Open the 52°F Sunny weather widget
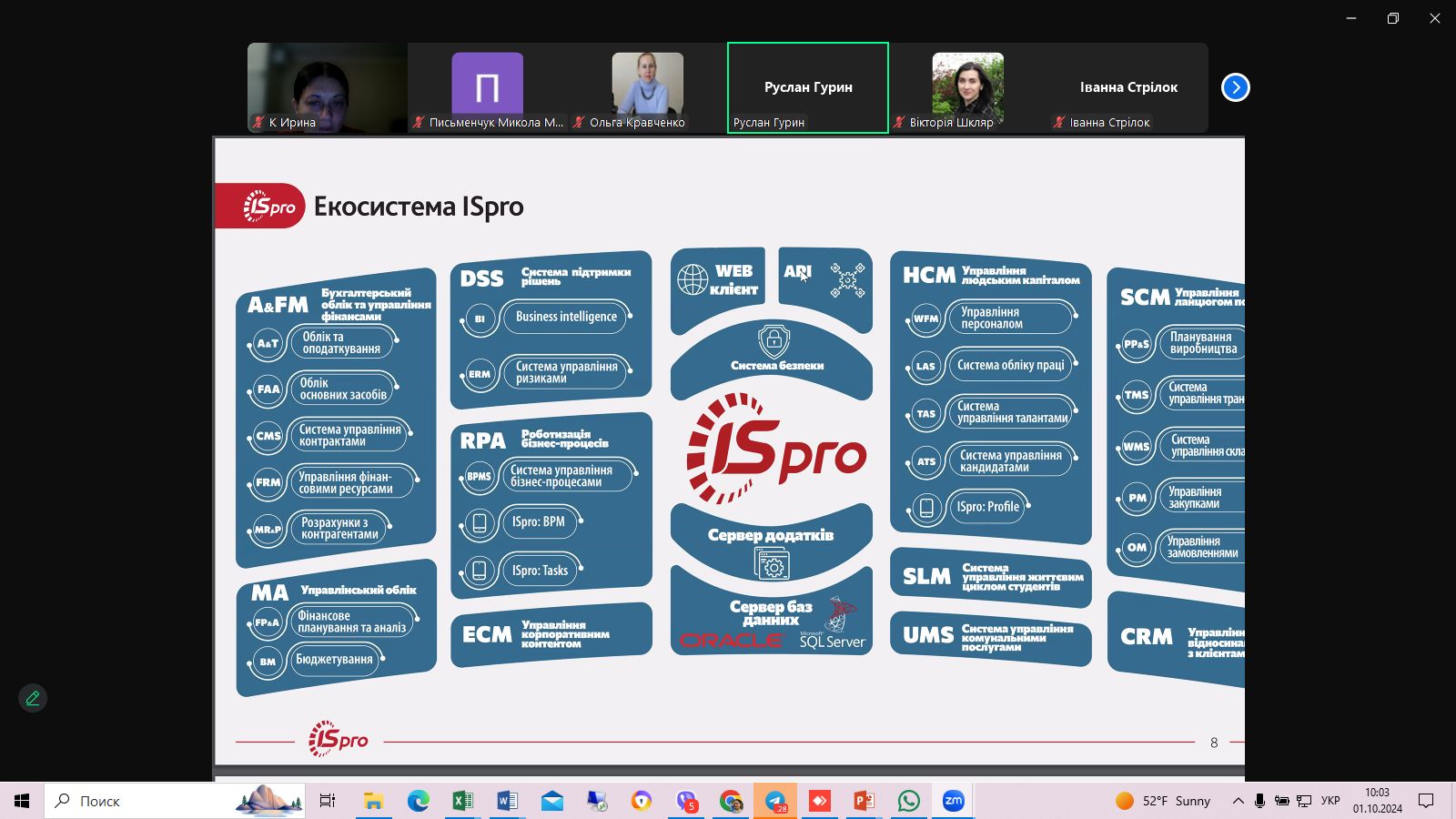The image size is (1456, 819). point(1164,801)
